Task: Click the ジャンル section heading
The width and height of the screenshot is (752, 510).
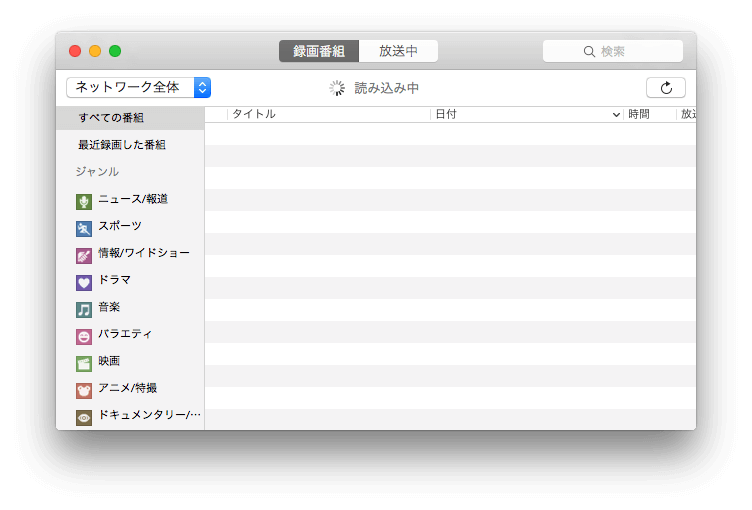Action: pos(97,172)
